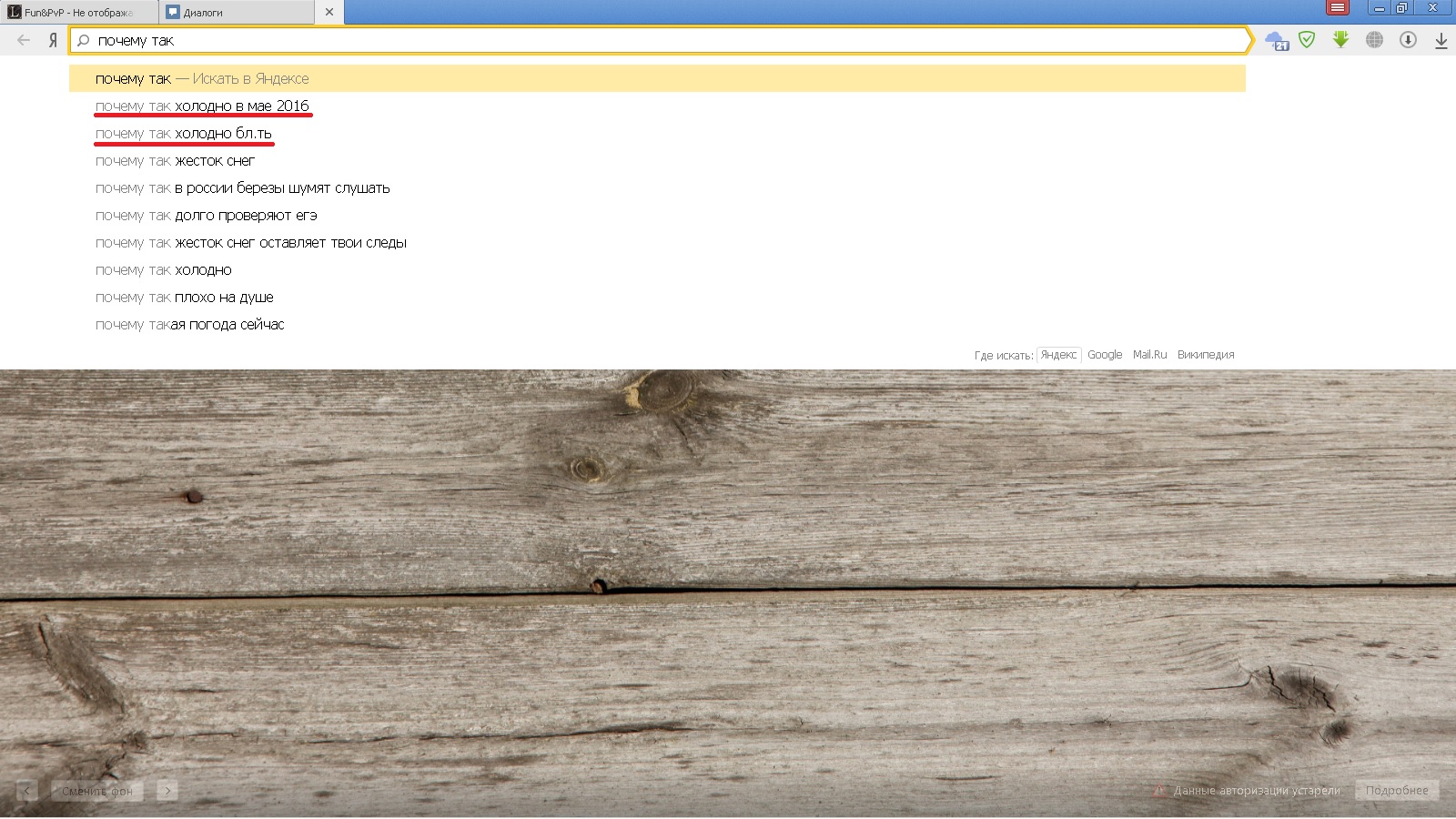Switch to the Fun&PvP tab
1456x819 pixels.
[79, 13]
